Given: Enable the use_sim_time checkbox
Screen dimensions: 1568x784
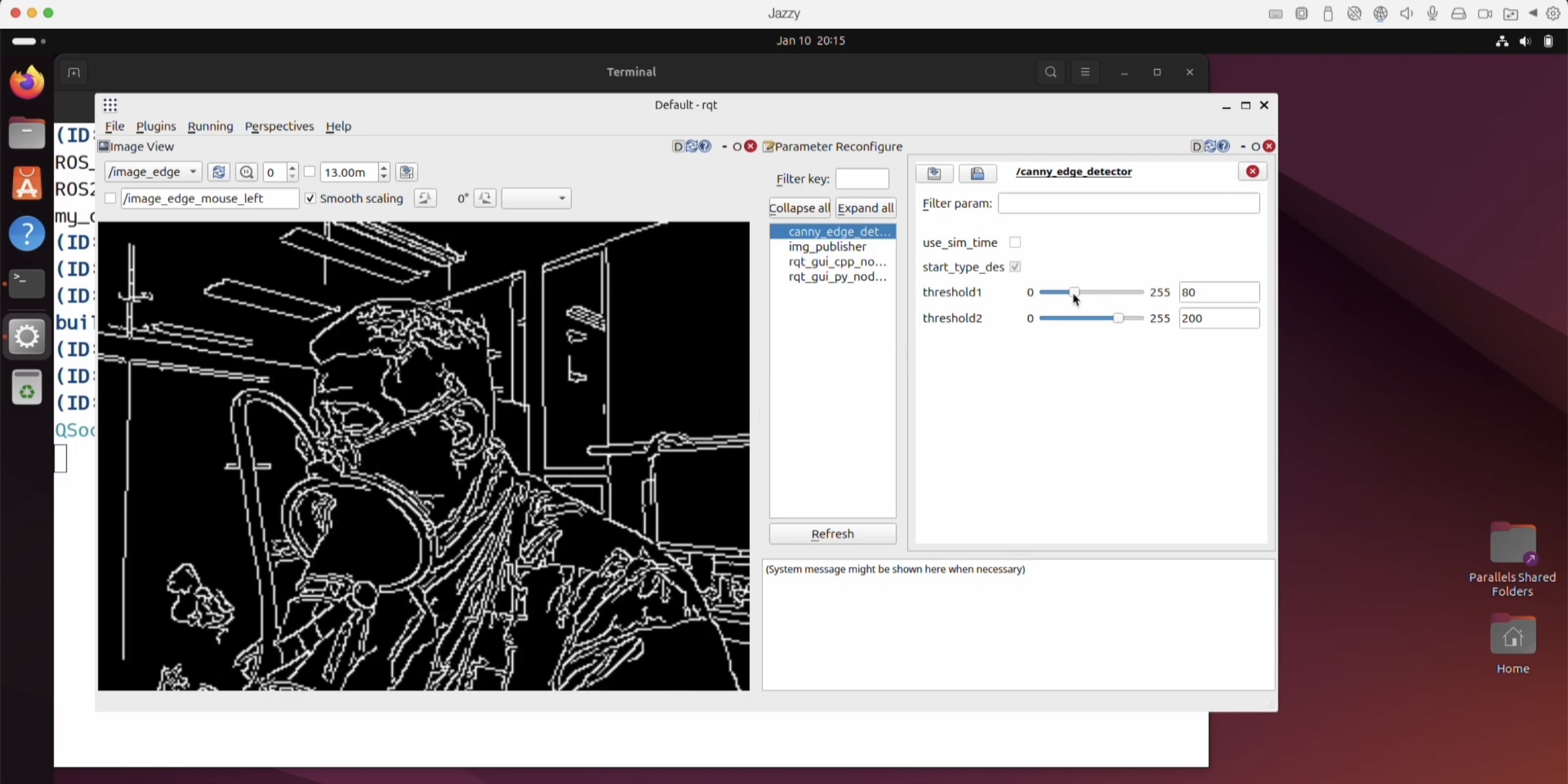Looking at the screenshot, I should tap(1015, 242).
